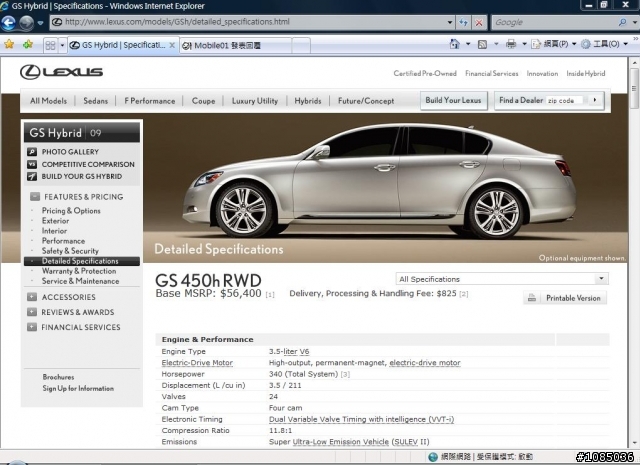This screenshot has width=640, height=465.
Task: Open a new blank tab
Action: [x=301, y=45]
